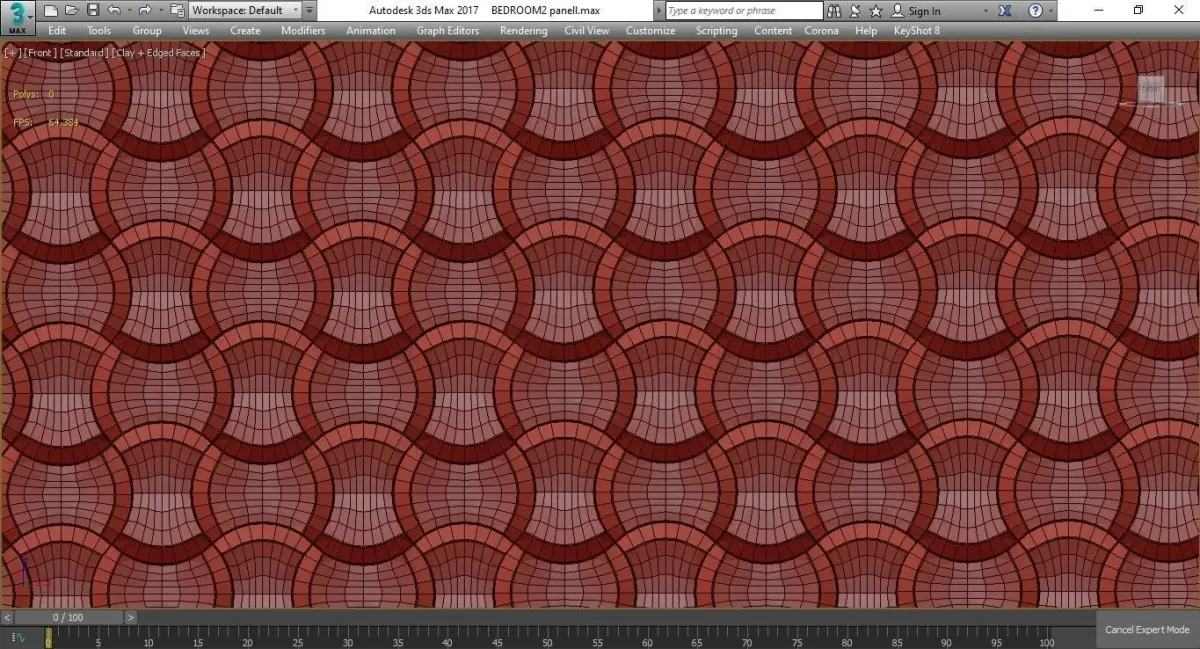The height and width of the screenshot is (649, 1200).
Task: Open the Group menu
Action: (x=147, y=30)
